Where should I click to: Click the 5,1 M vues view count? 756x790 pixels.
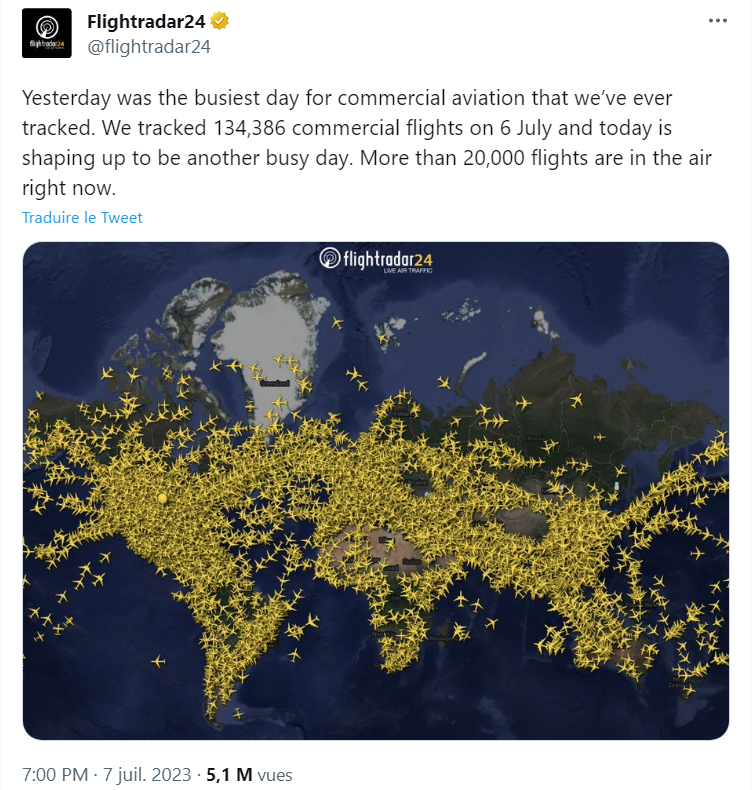pyautogui.click(x=249, y=774)
